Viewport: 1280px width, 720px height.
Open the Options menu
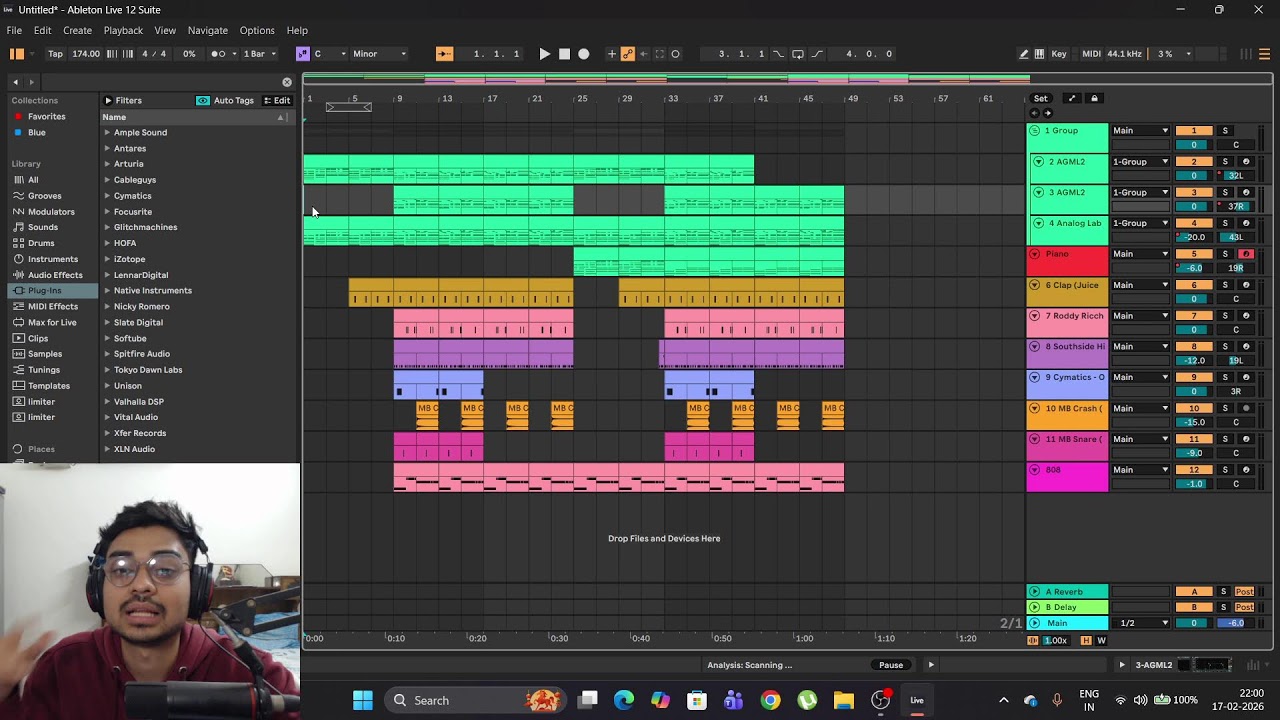(257, 30)
